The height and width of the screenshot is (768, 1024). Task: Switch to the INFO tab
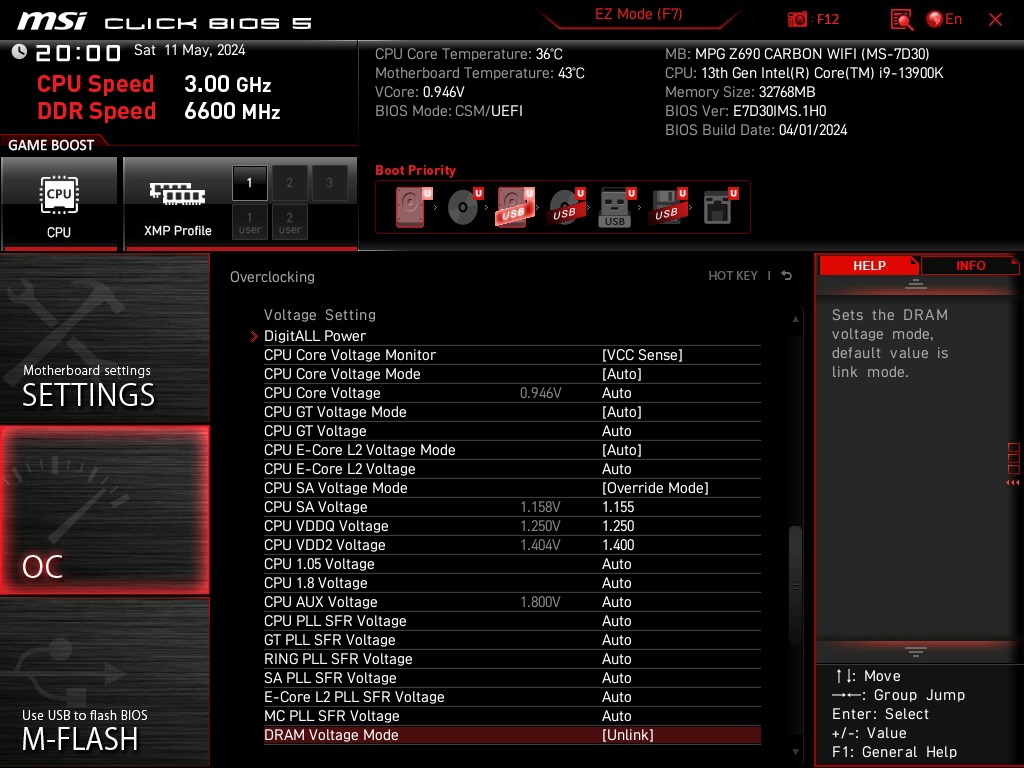tap(970, 265)
